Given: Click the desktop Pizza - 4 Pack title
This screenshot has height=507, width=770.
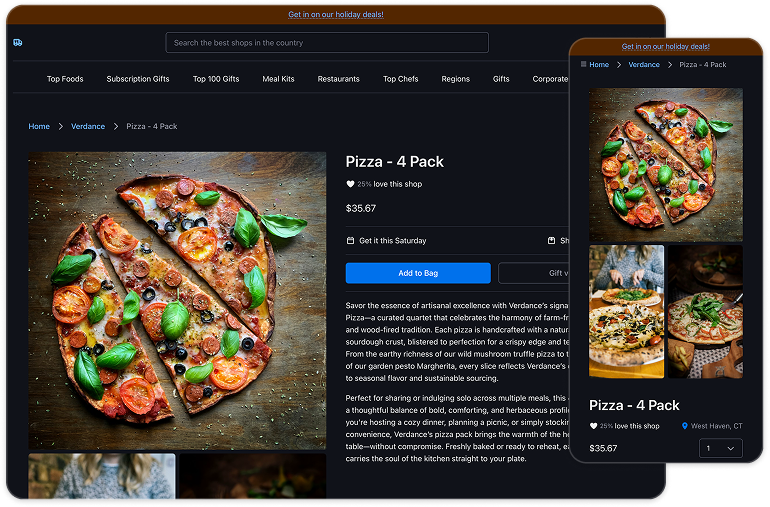Looking at the screenshot, I should coord(394,162).
